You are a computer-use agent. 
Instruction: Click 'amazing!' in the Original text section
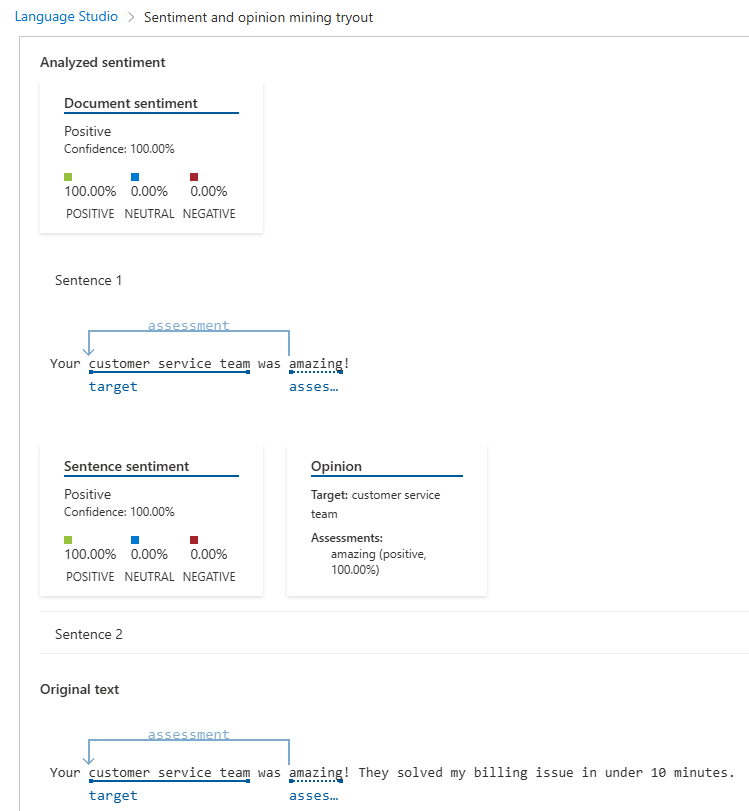pos(316,772)
